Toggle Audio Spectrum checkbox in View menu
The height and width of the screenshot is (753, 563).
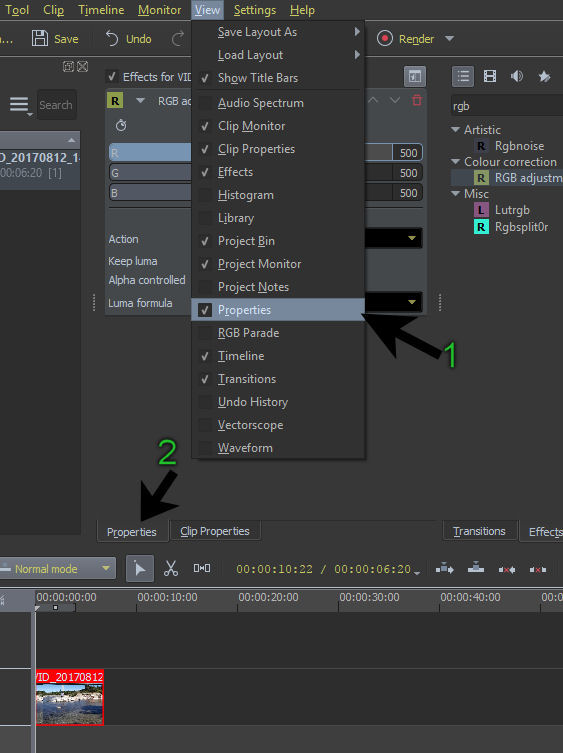(205, 103)
